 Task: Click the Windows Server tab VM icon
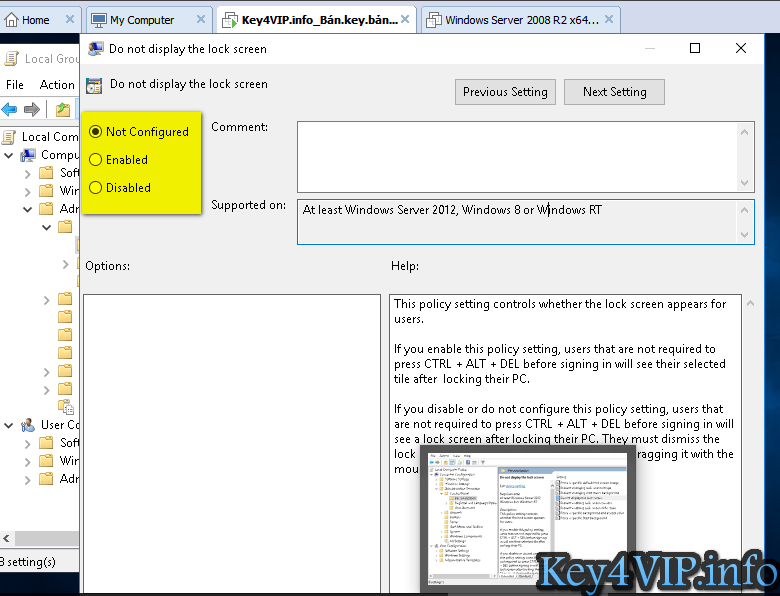click(434, 20)
